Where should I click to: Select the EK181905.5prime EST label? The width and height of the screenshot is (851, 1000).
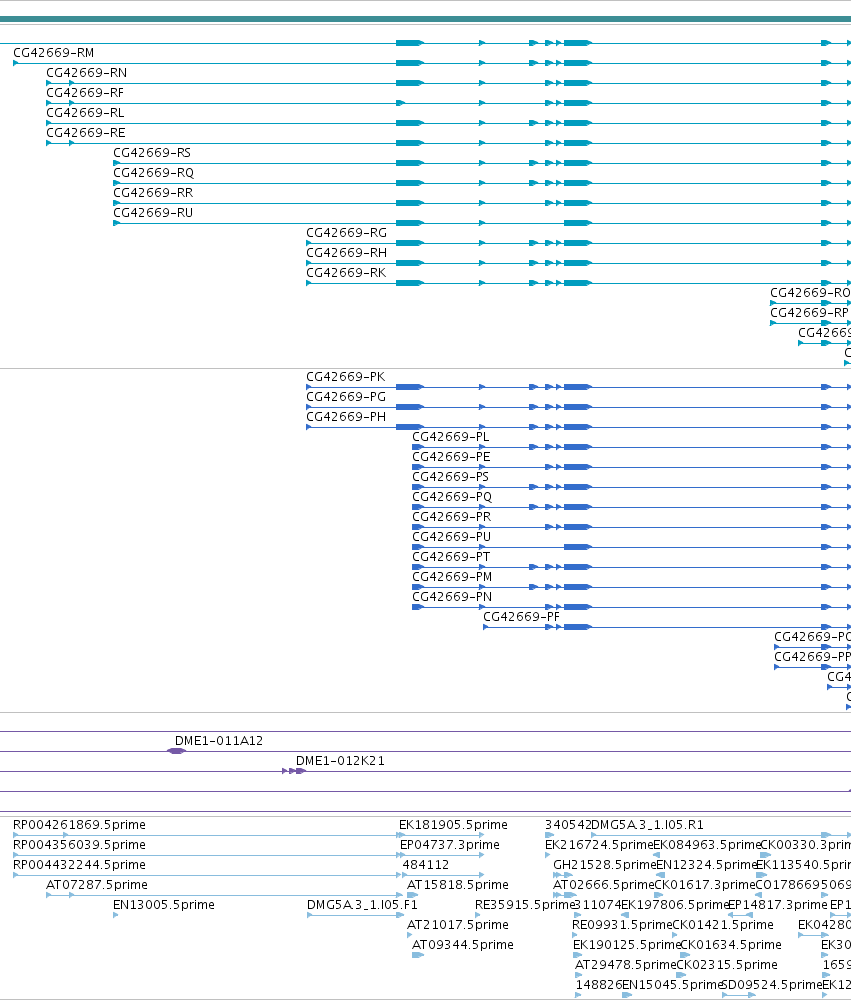[x=453, y=825]
